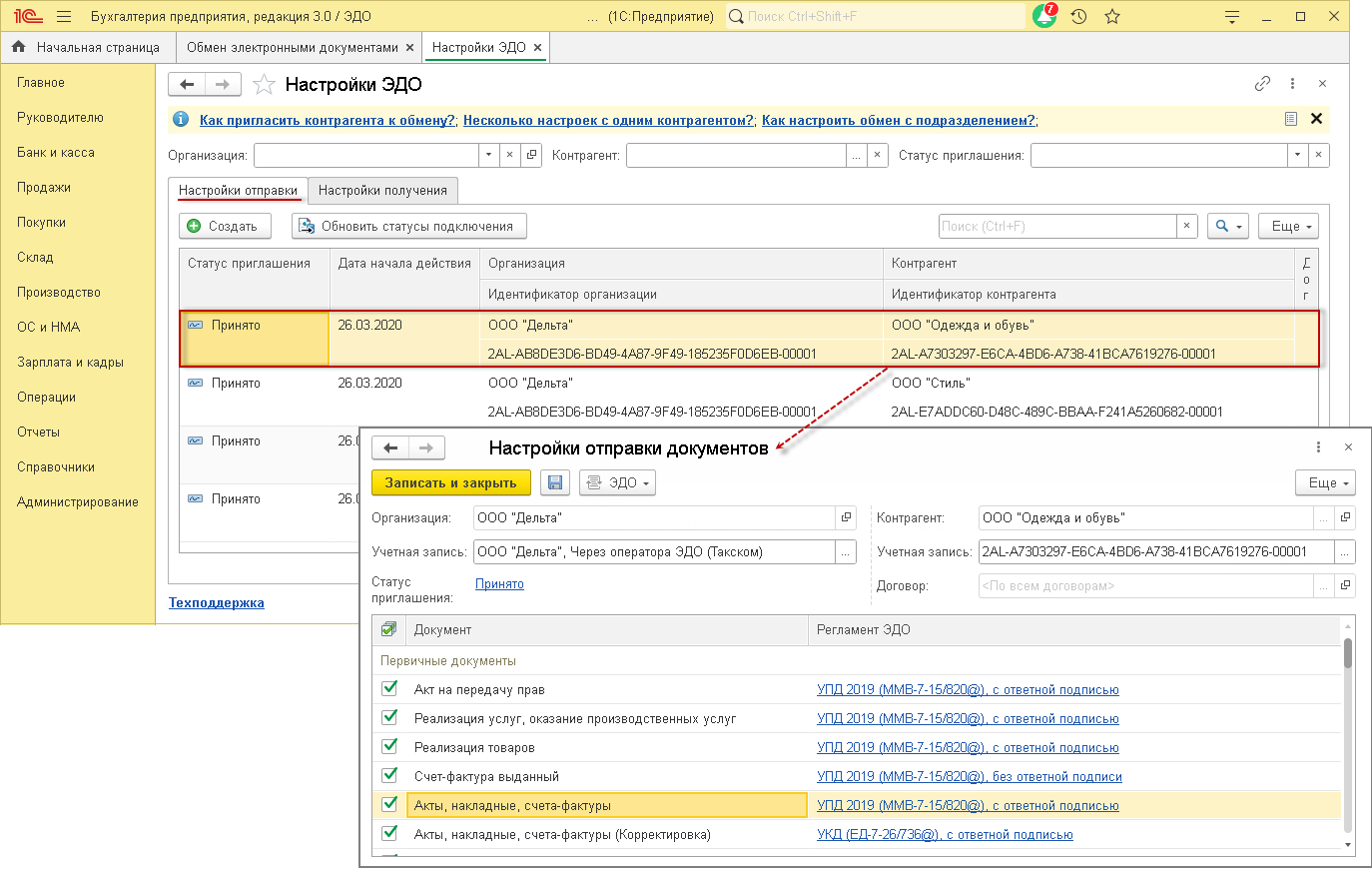Open Контрагент ООО "Одежда и обувь" card
The width and height of the screenshot is (1372, 869).
pyautogui.click(x=1345, y=517)
